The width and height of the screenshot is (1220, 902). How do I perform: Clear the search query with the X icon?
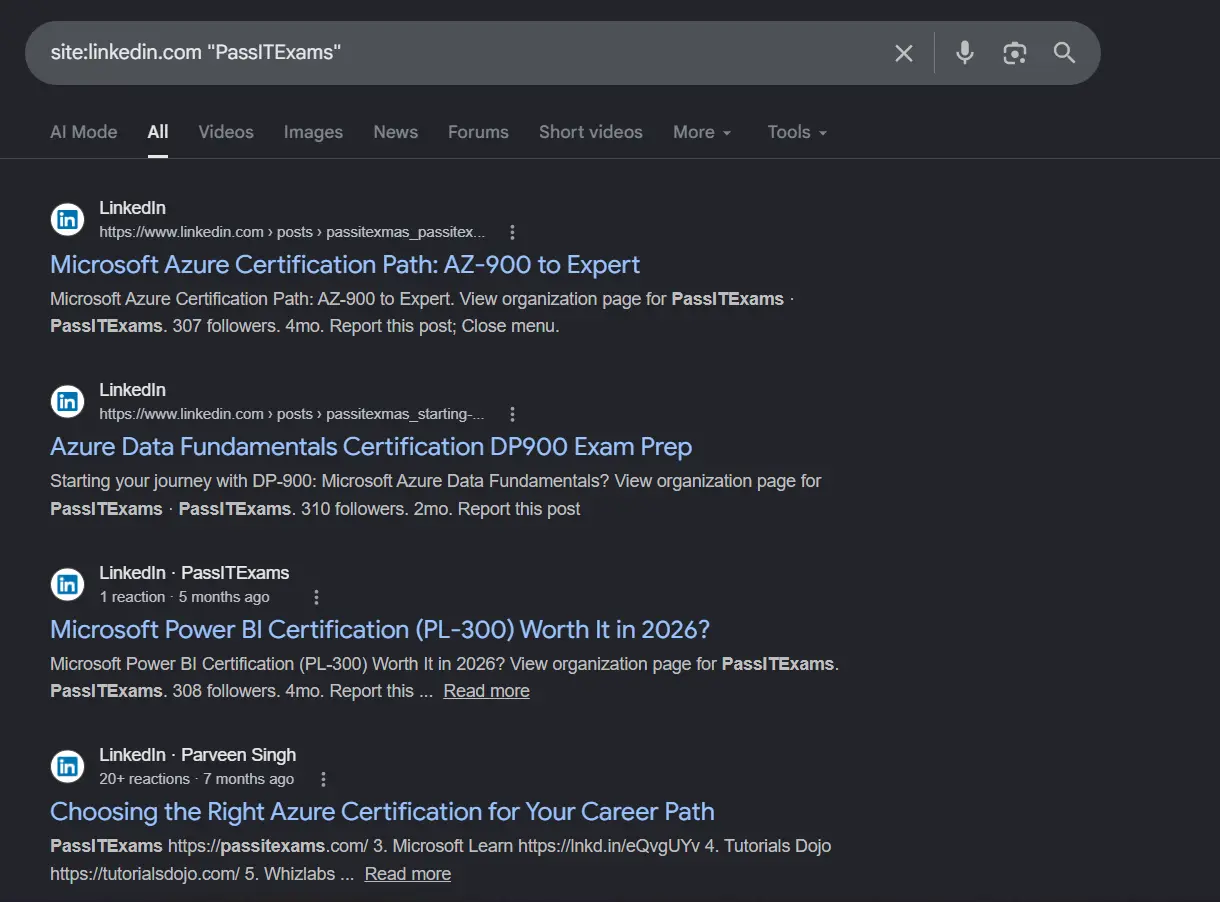coord(904,53)
